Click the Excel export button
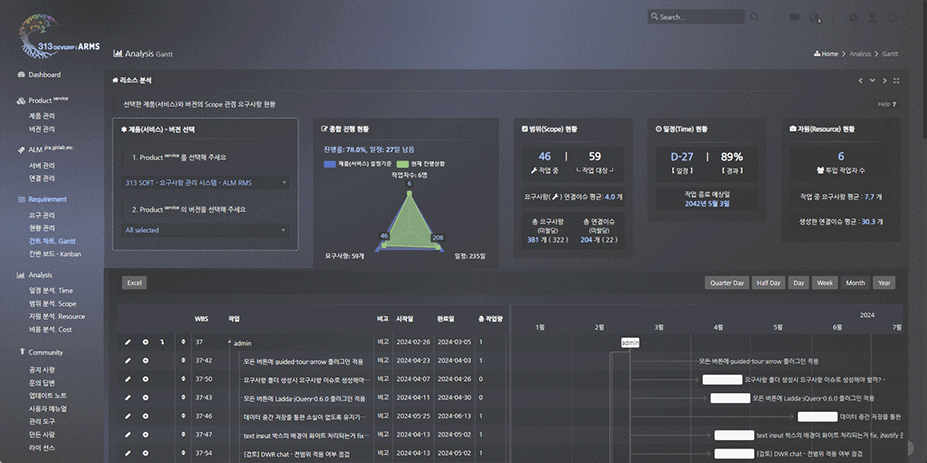The width and height of the screenshot is (927, 463). [135, 283]
